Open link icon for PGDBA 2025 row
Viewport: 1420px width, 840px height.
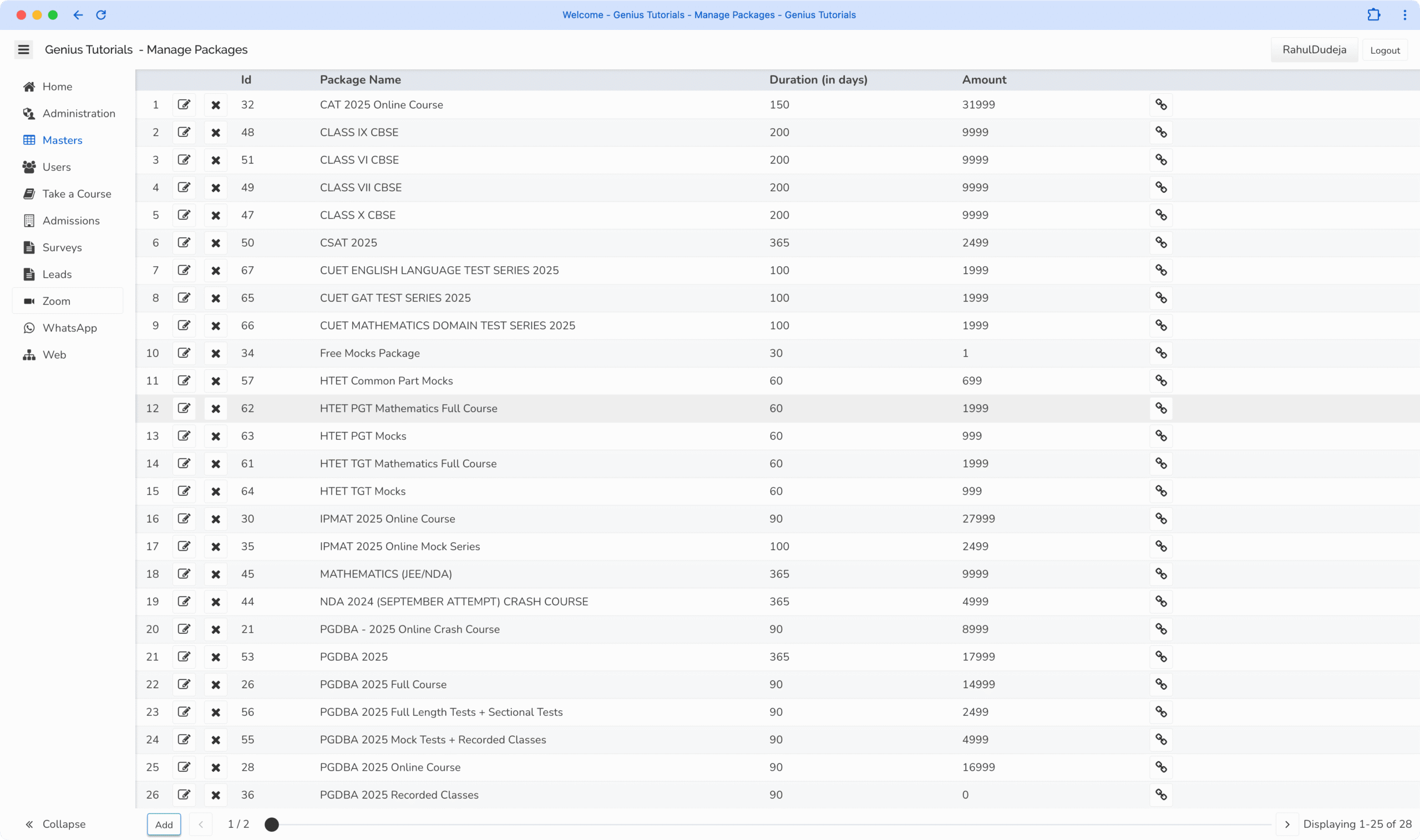(x=1161, y=656)
